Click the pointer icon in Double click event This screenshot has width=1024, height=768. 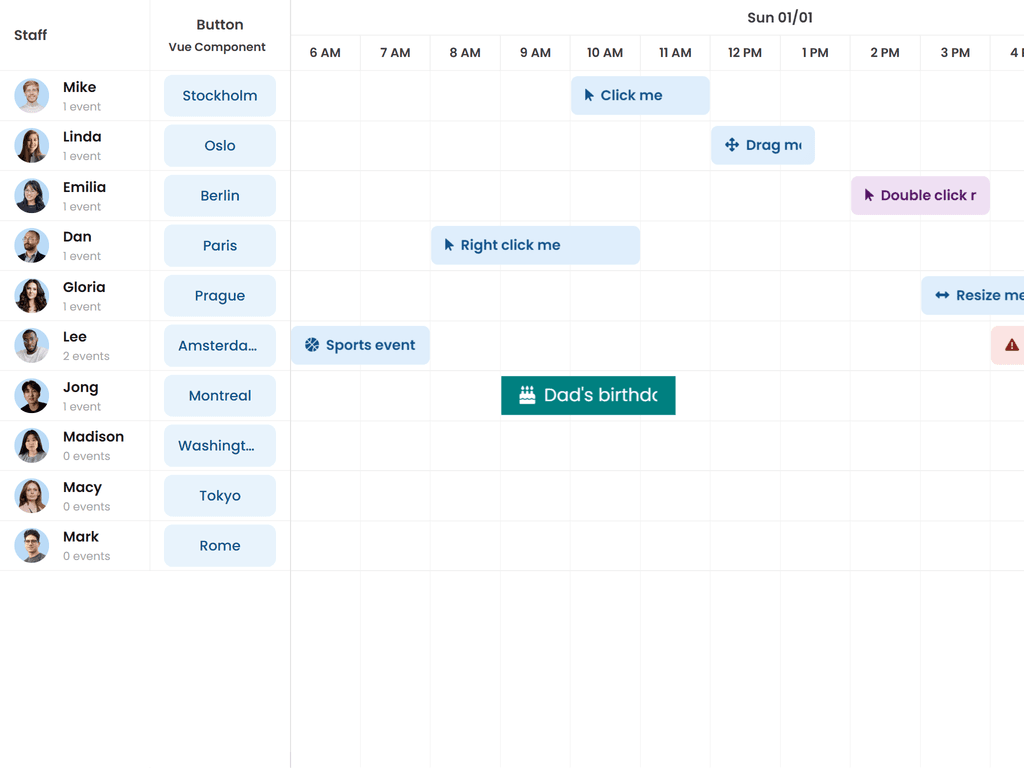coord(869,196)
